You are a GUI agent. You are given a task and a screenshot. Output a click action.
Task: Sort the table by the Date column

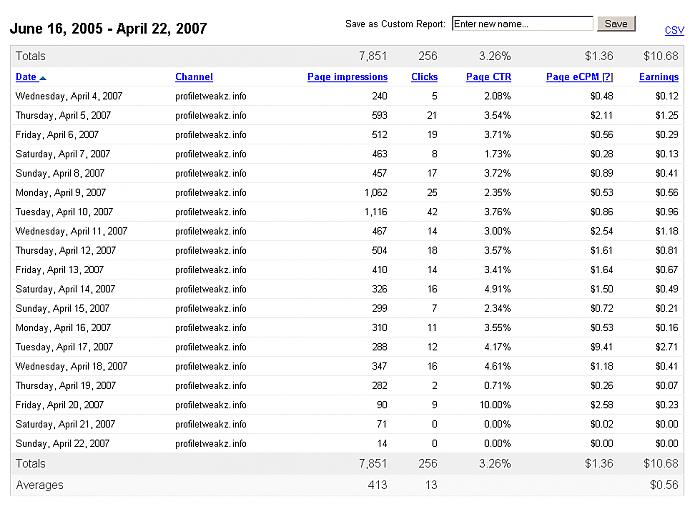click(x=26, y=77)
